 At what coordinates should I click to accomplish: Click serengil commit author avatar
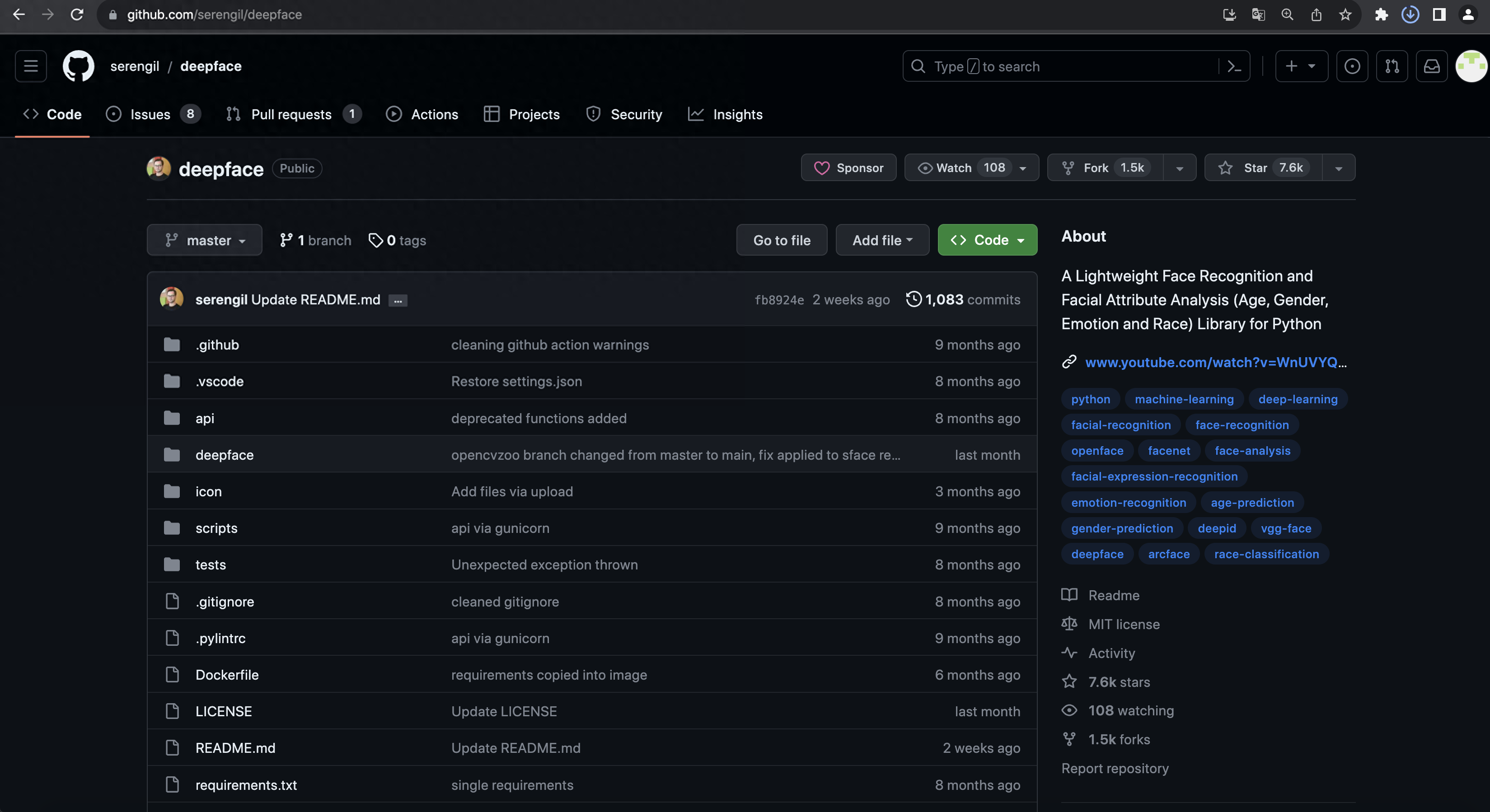point(172,299)
